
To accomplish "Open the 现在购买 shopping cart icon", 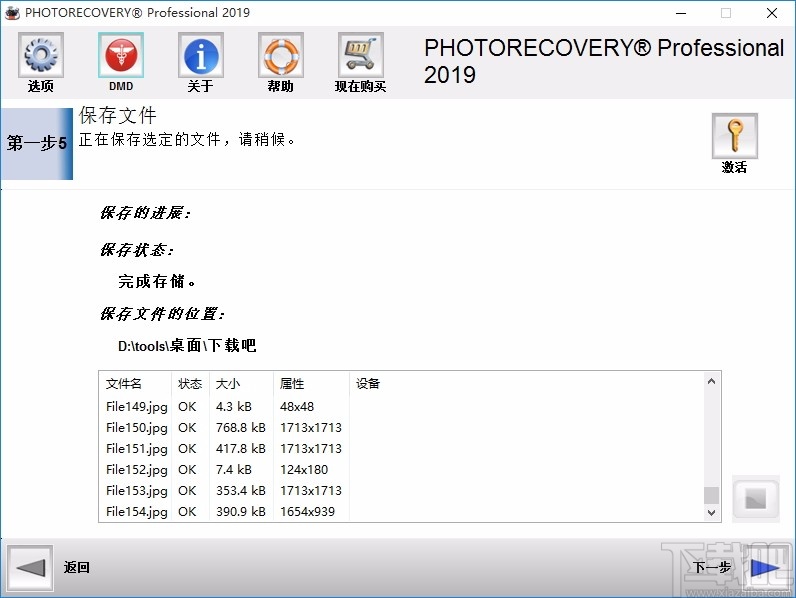I will (360, 55).
